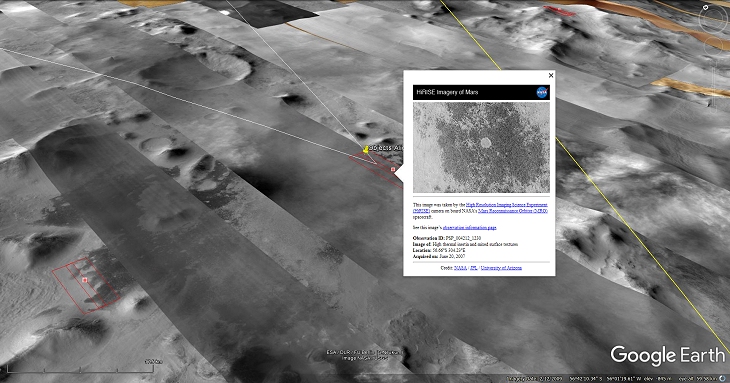Click the Google Earth logo
730x383 pixels.
tap(668, 355)
